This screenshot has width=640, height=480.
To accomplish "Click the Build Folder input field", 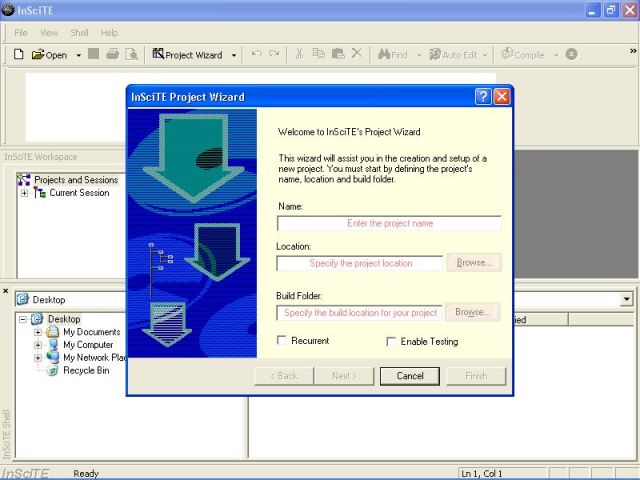I will [360, 313].
